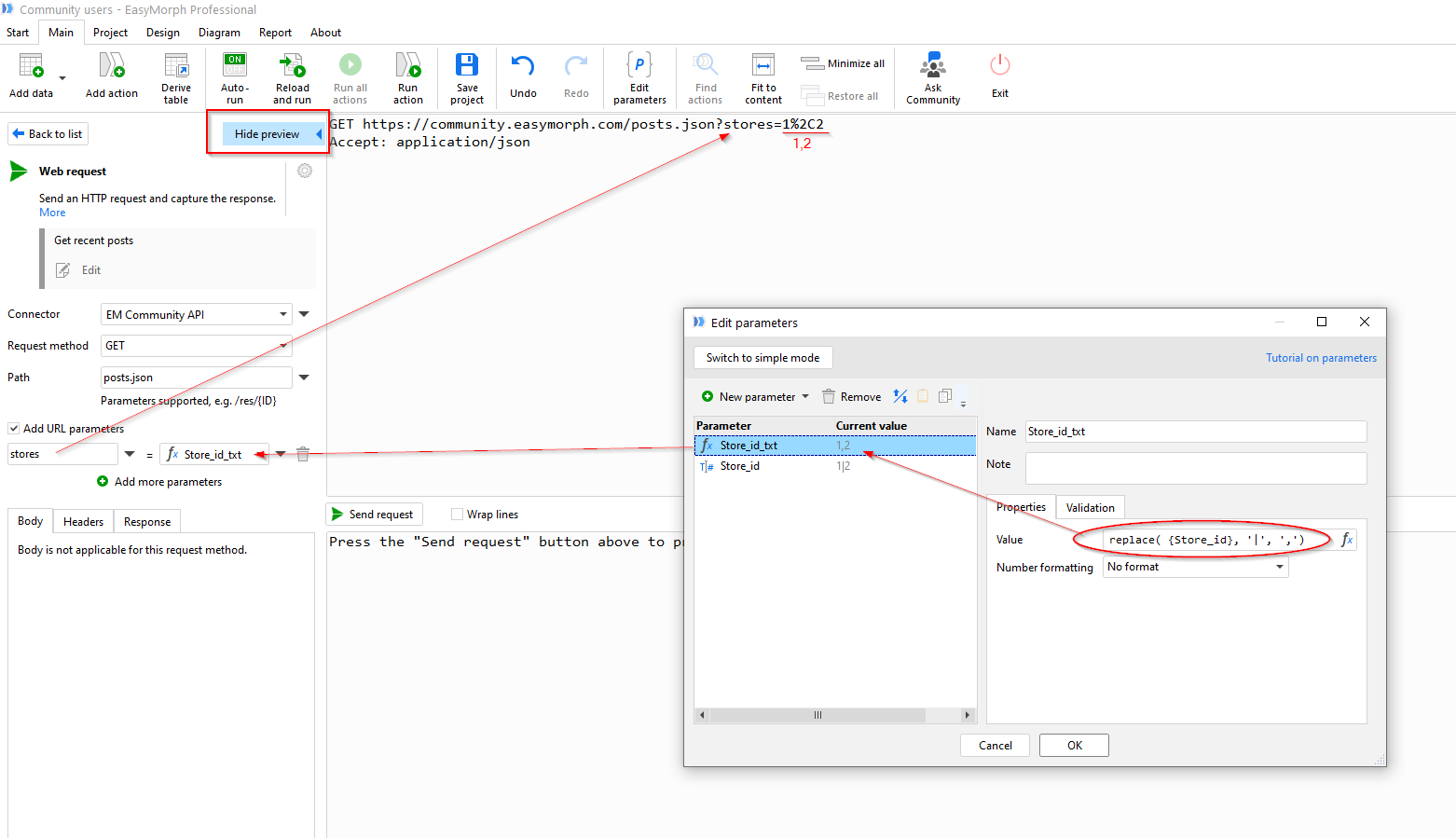Switch to the Project ribbon tab
Viewport: 1456px width, 838px height.
point(110,33)
